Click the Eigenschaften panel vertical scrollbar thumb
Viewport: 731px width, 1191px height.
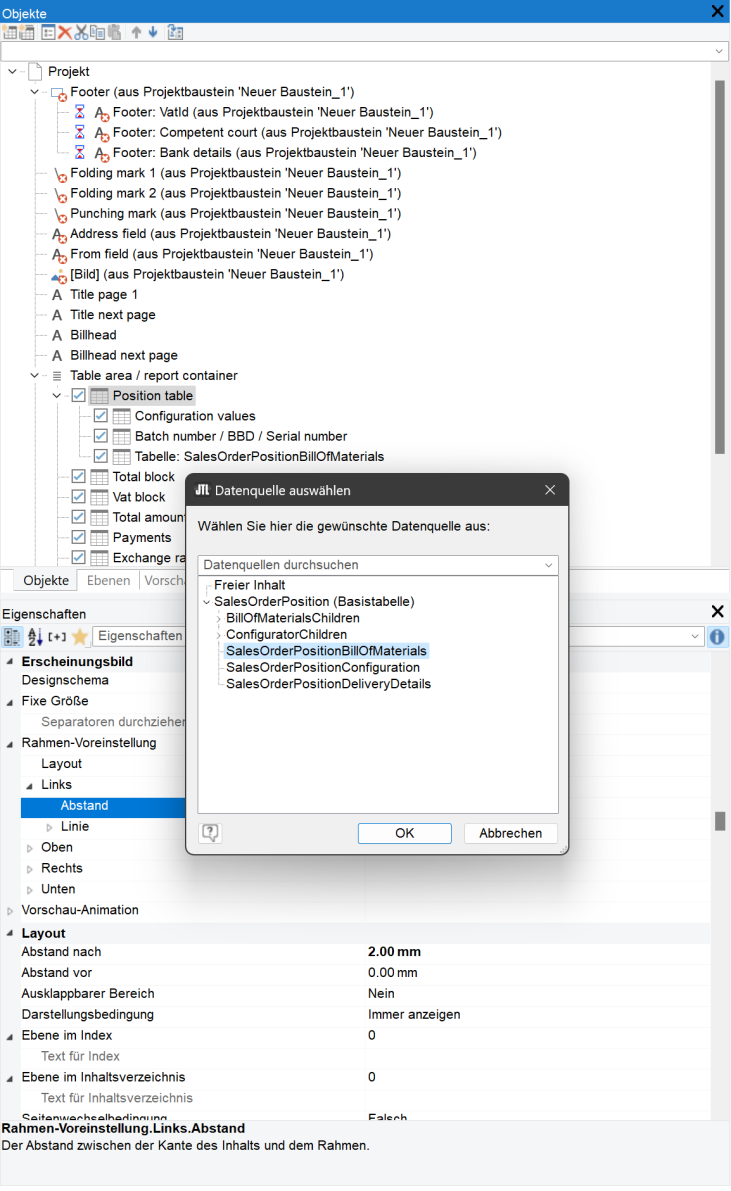point(720,822)
